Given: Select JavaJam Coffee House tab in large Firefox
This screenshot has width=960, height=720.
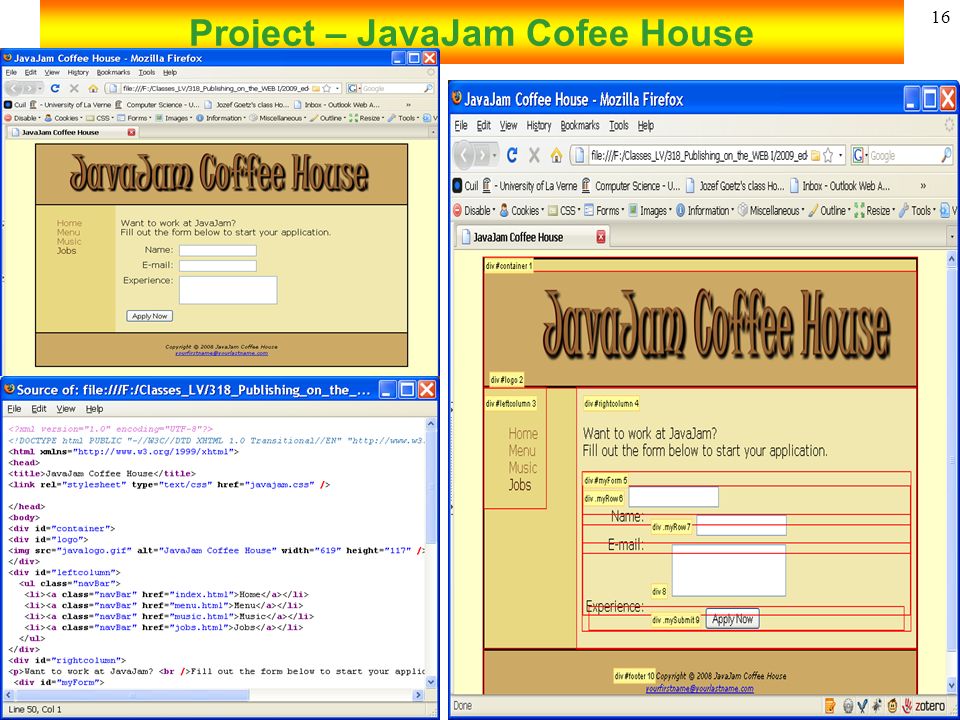Looking at the screenshot, I should [531, 237].
